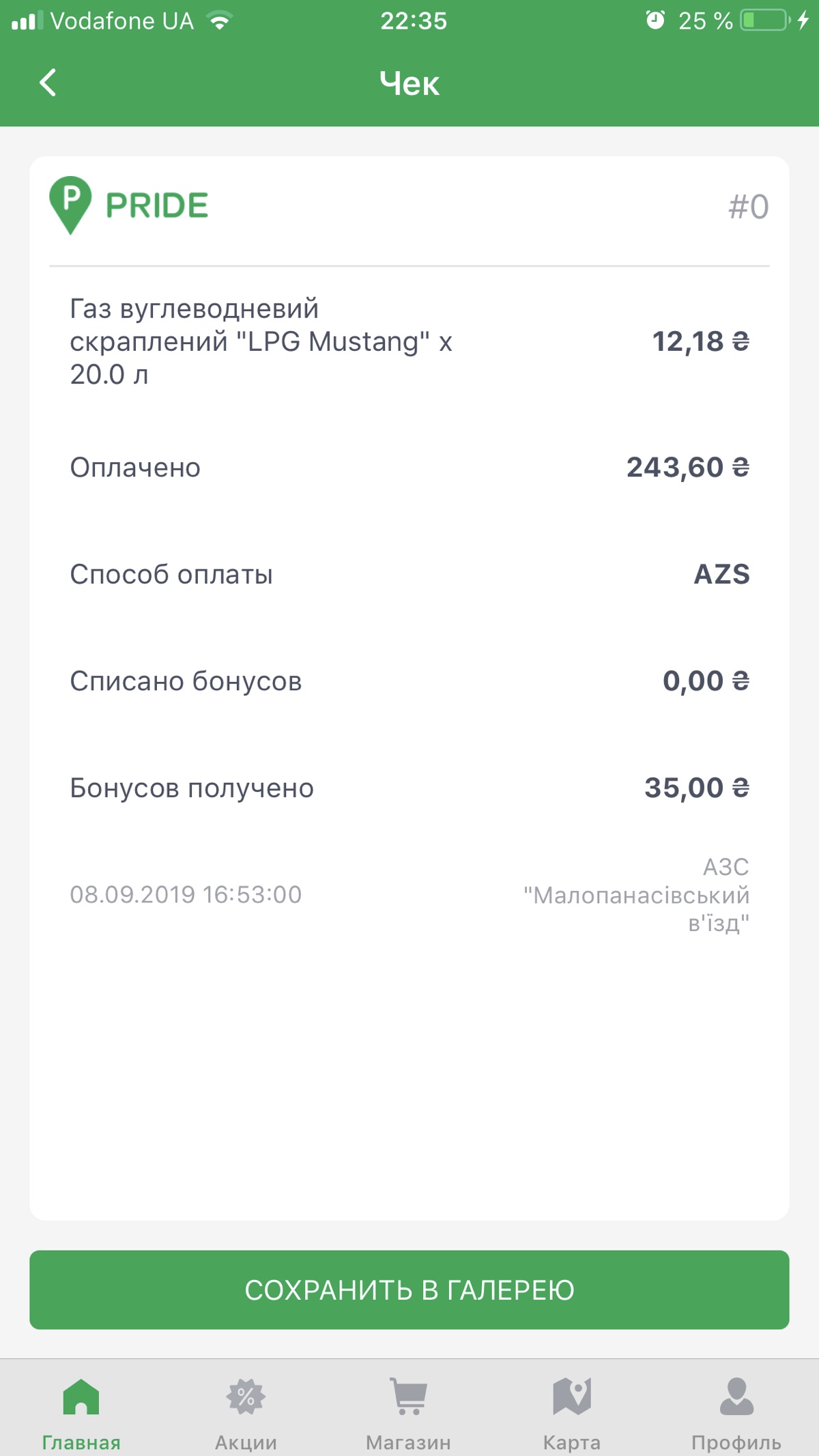Select the Акции tab label
Viewport: 819px width, 1456px height.
coord(246,1442)
